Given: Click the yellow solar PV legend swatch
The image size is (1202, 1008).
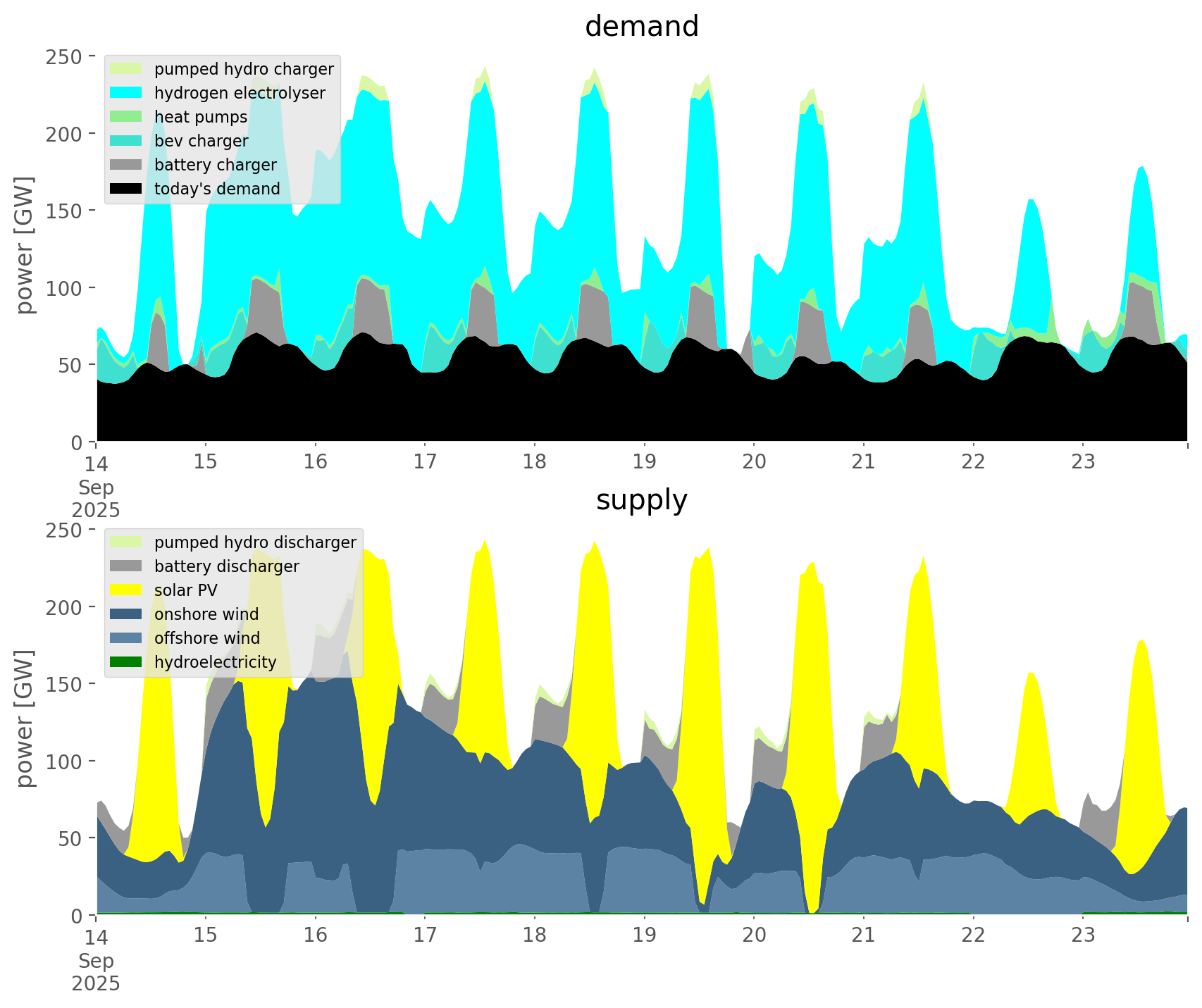Looking at the screenshot, I should 127,590.
